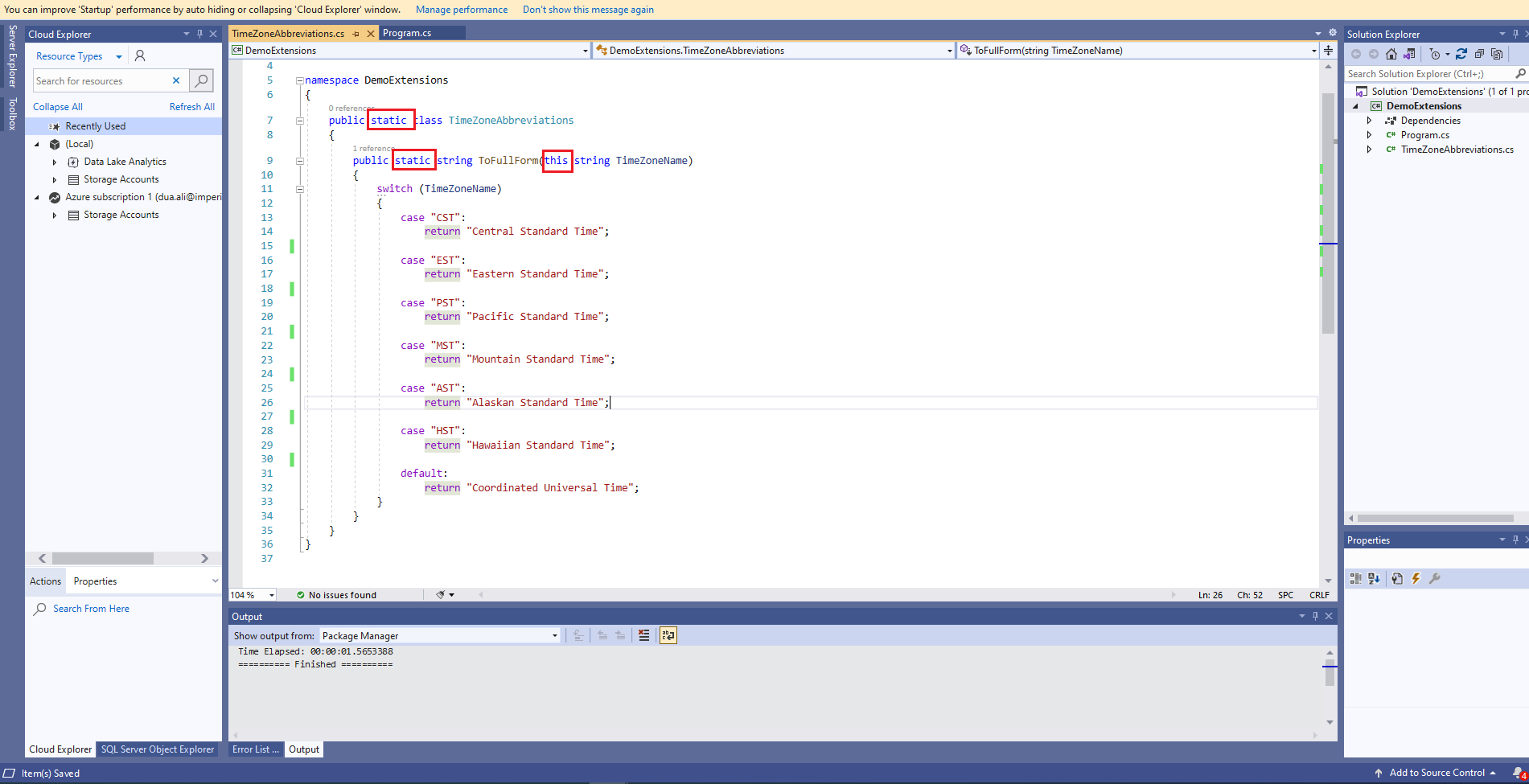Open Pending Changes Filter clock icon
This screenshot has height=784, width=1529.
(1437, 54)
